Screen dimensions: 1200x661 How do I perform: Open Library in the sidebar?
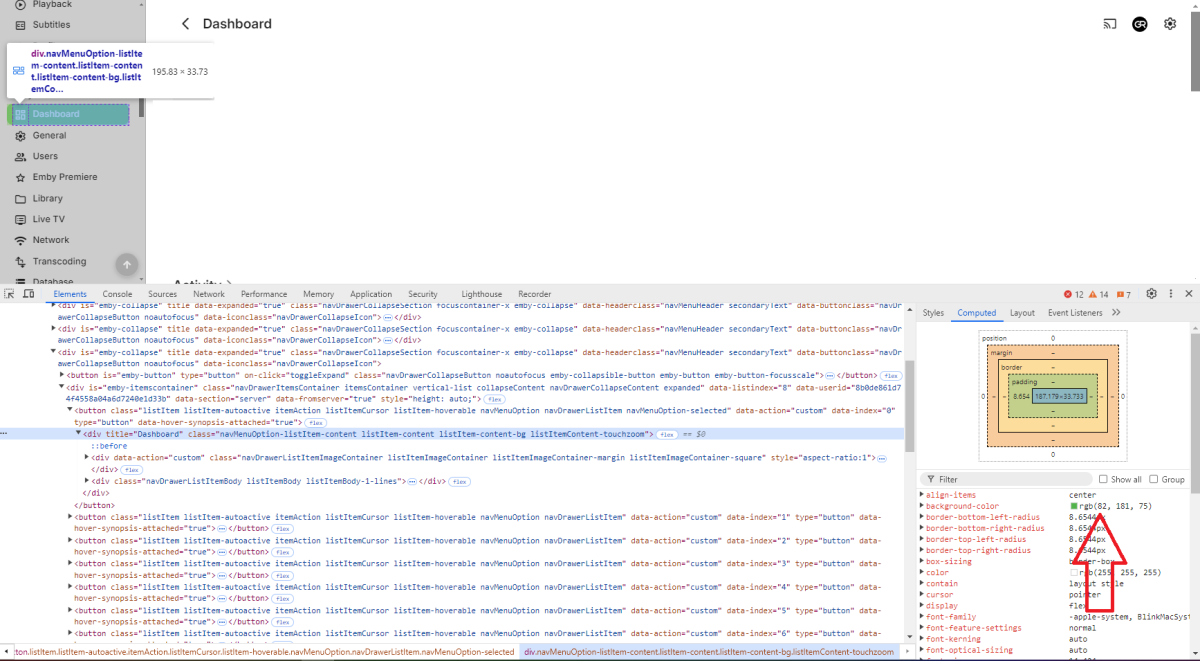click(x=68, y=198)
